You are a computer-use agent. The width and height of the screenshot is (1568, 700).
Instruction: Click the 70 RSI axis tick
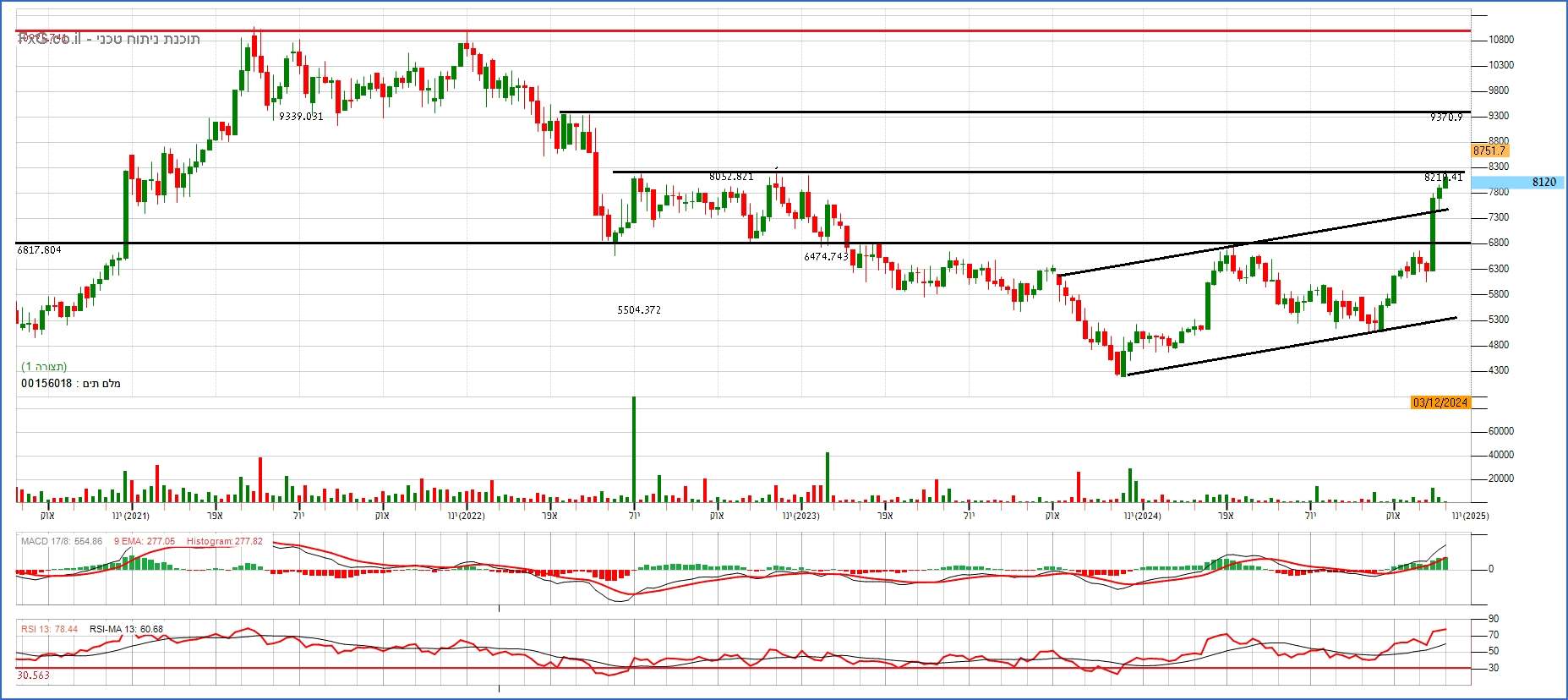click(x=1494, y=635)
